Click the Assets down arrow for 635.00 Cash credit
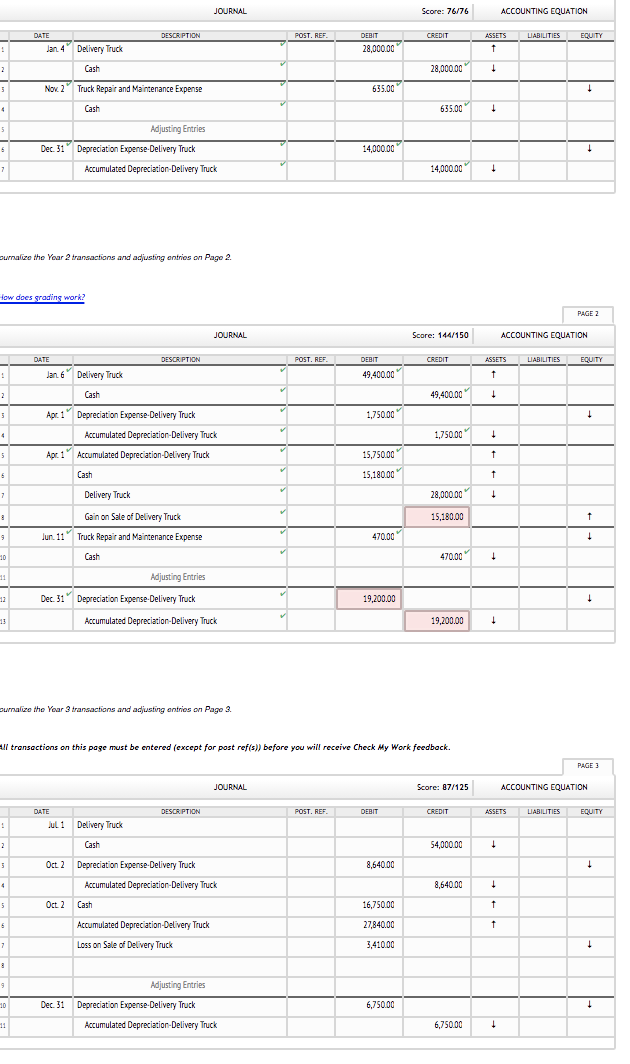 click(494, 109)
